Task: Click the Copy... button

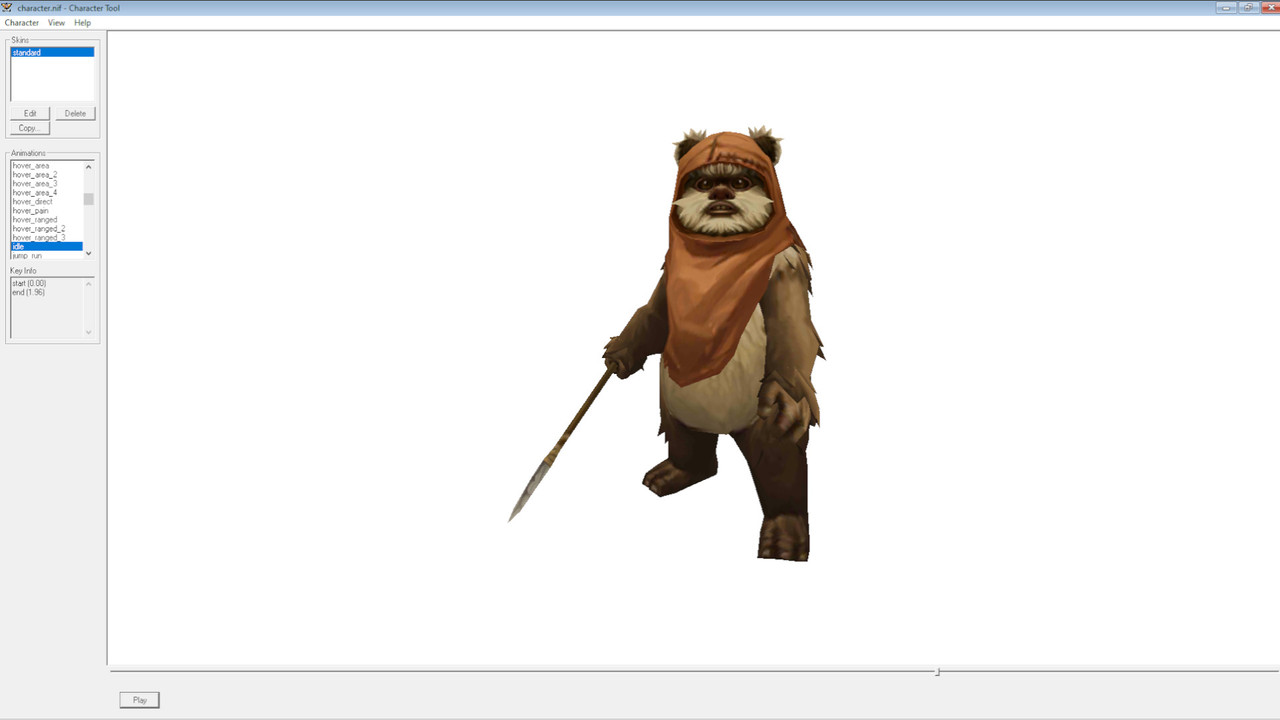Action: [x=30, y=128]
